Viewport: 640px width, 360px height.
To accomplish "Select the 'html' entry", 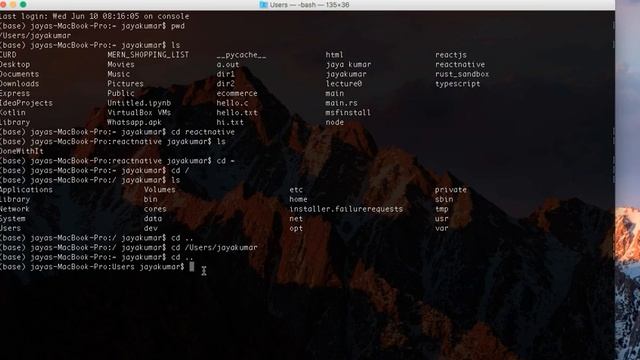I will tap(334, 55).
